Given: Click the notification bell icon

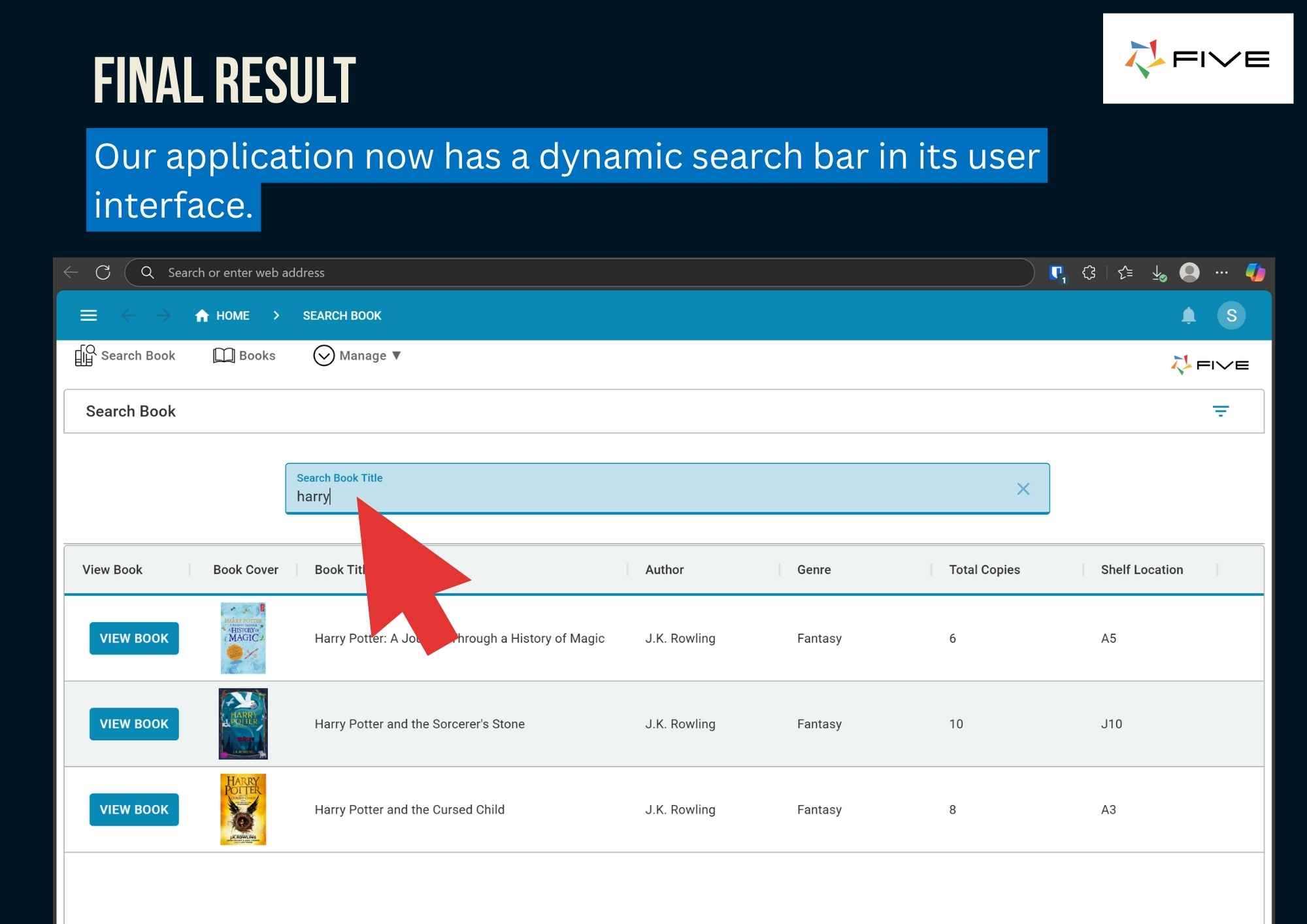Looking at the screenshot, I should tap(1188, 316).
